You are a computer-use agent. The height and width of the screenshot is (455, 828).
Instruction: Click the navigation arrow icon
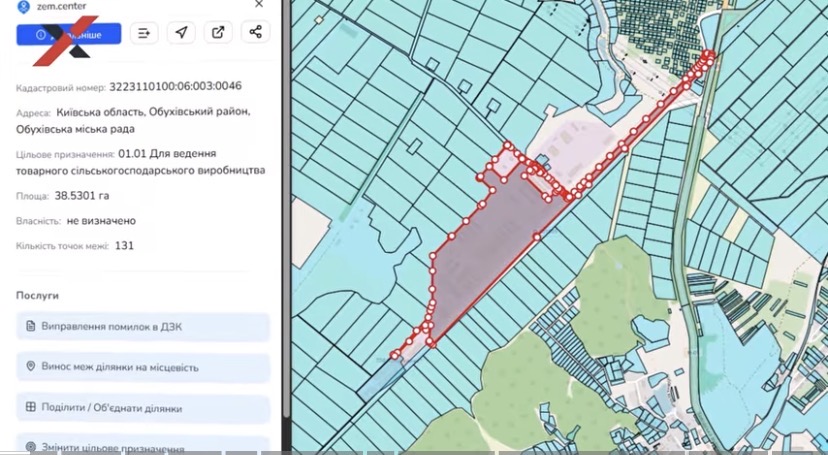coord(181,32)
